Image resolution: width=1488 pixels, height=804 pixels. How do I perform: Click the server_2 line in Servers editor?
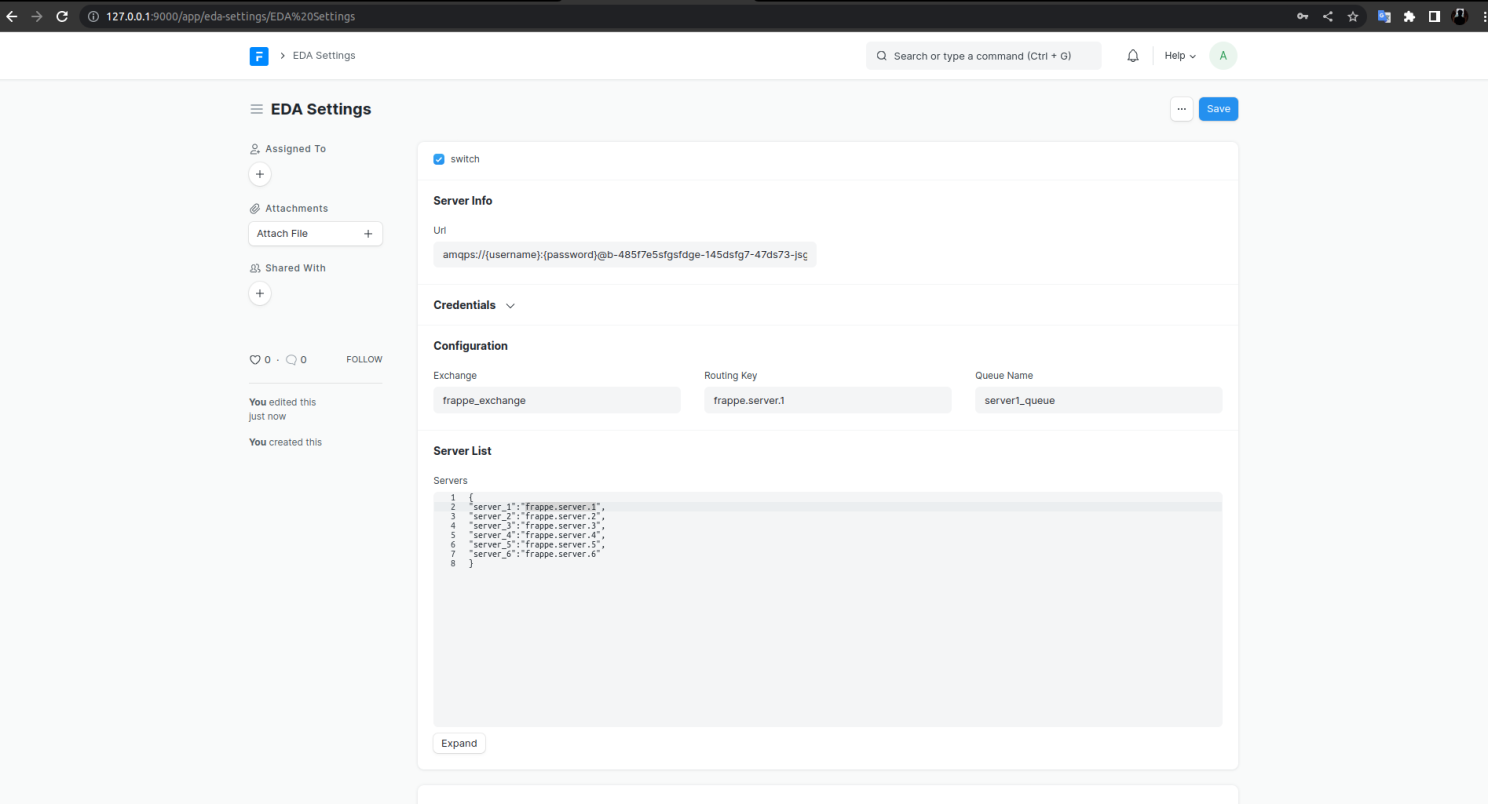[x=537, y=517]
